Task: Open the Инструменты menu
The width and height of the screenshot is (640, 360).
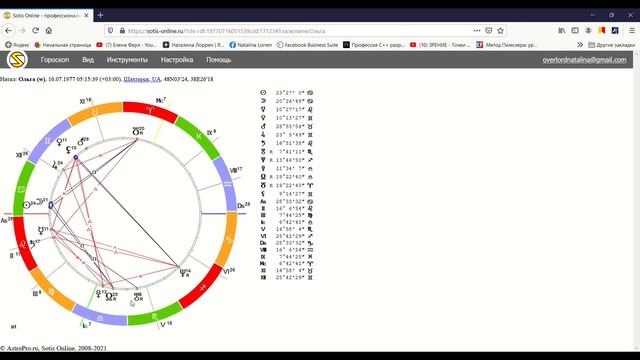Action: pyautogui.click(x=127, y=60)
